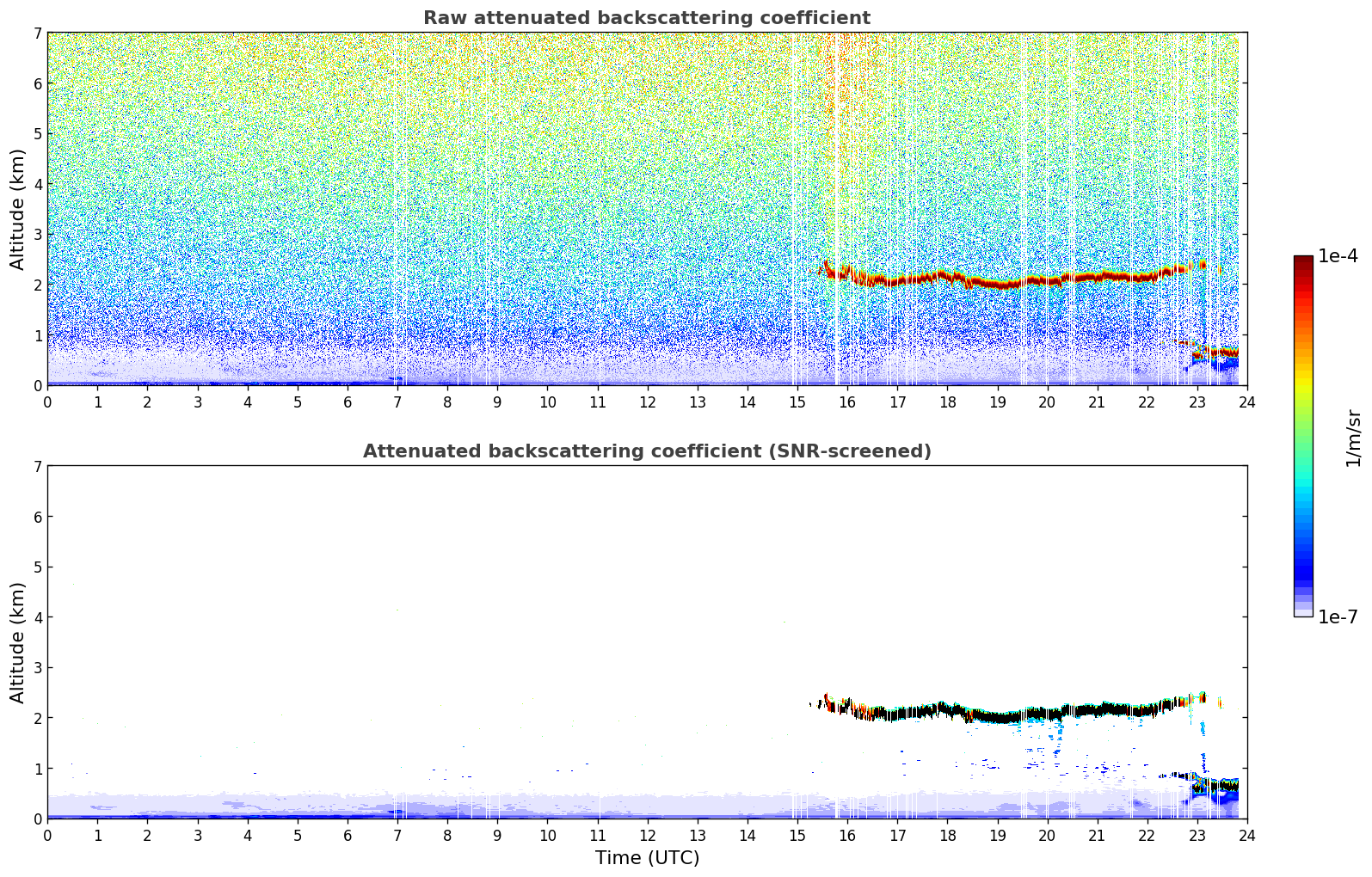Click y-axis tick "1" of the raw plot
Screen dimensions: 1372x877
[x=38, y=335]
